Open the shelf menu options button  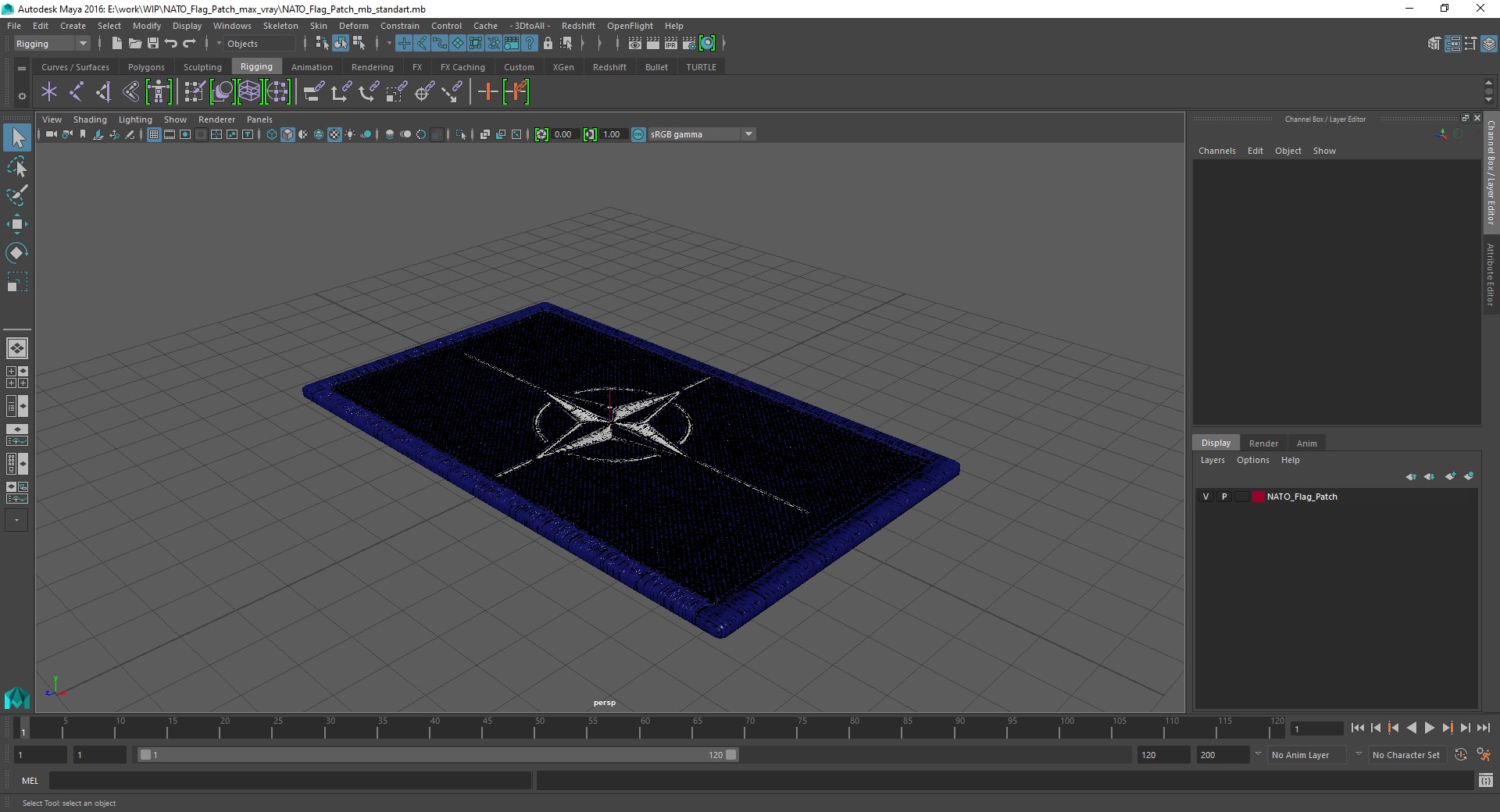[22, 96]
